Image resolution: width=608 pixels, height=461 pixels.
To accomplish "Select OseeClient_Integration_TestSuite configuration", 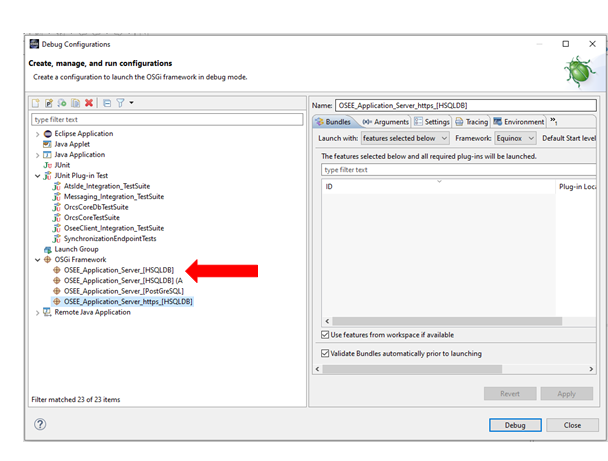I will point(114,228).
